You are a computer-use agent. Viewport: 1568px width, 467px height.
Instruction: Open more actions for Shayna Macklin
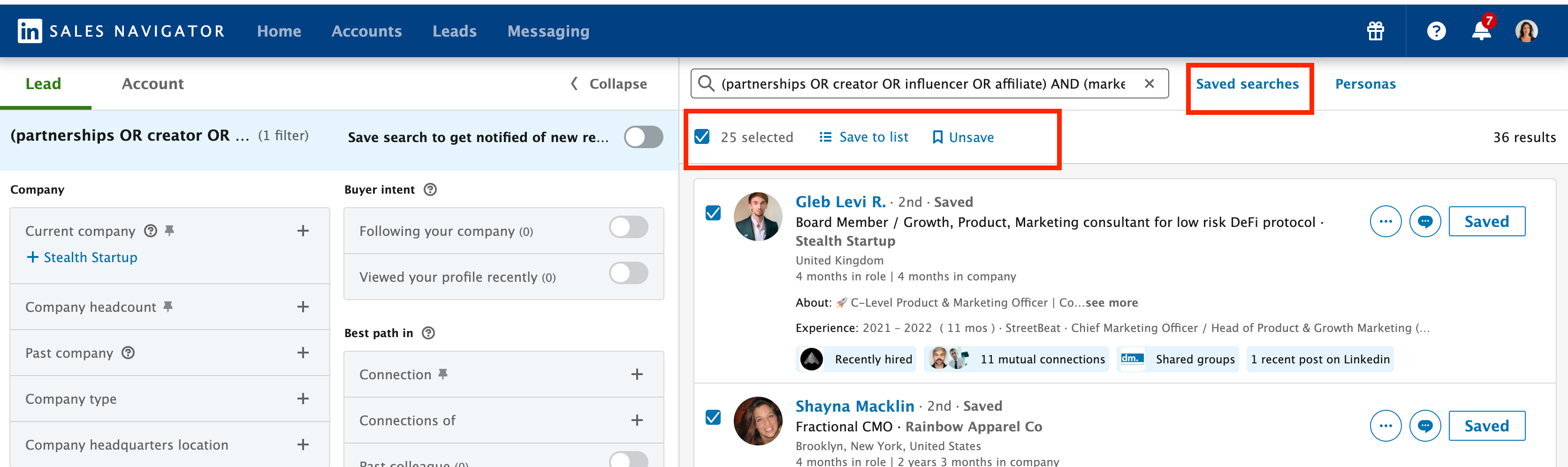click(1386, 426)
